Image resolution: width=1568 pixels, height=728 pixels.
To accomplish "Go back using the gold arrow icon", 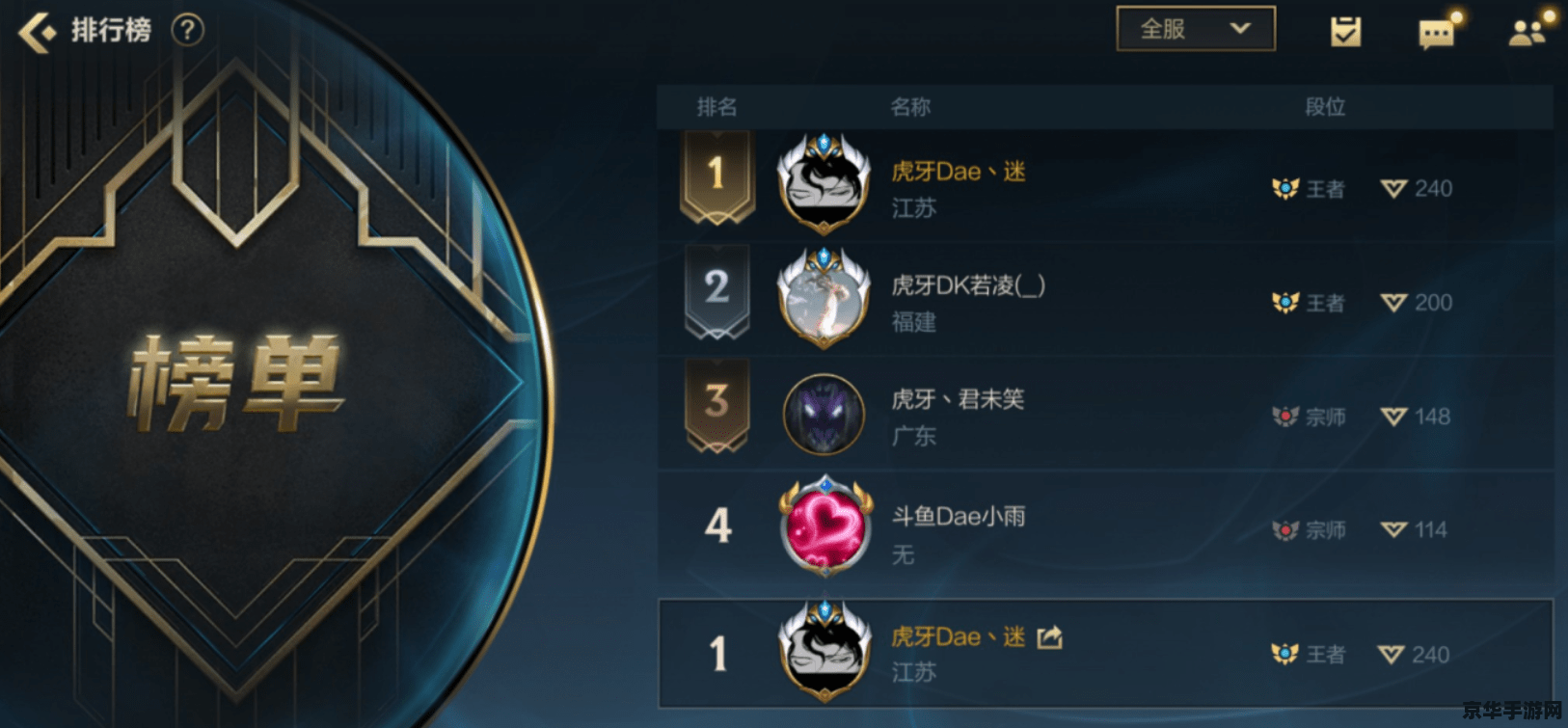I will click(38, 32).
